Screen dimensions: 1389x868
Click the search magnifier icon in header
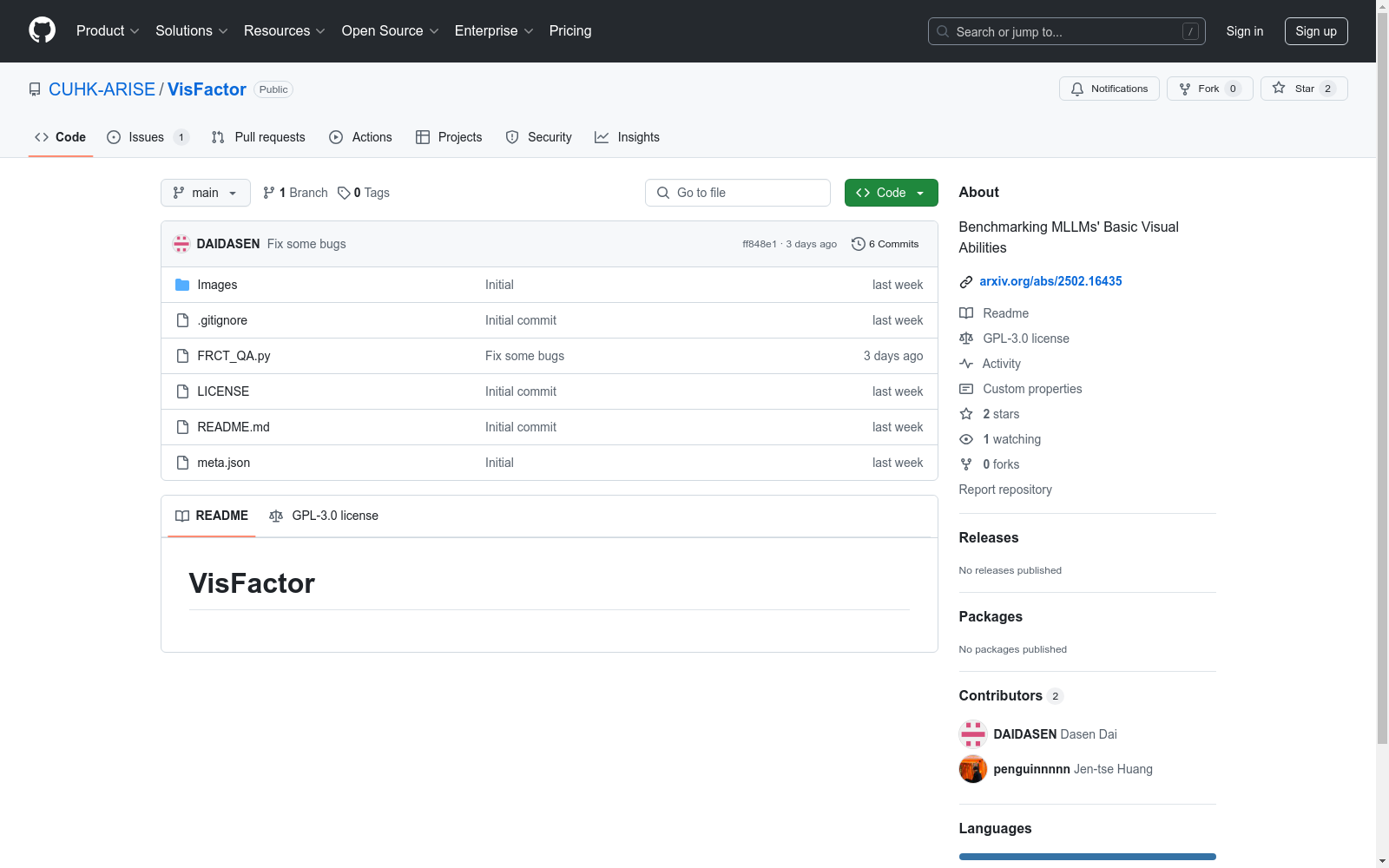coord(943,31)
